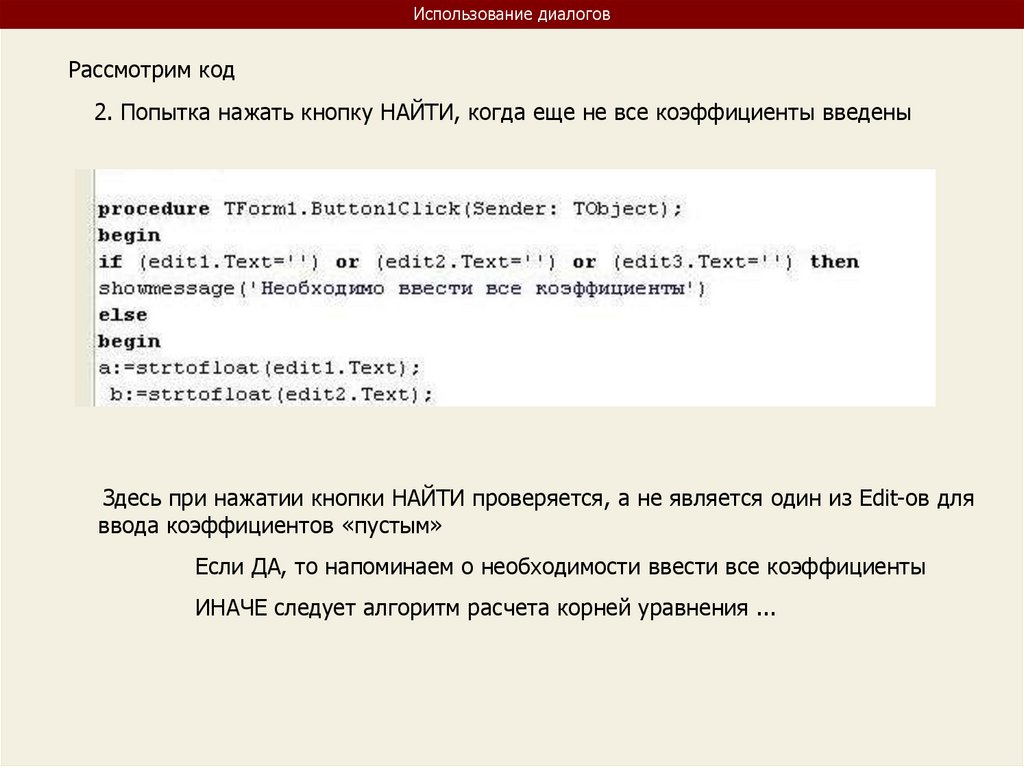Click the code screenshot image
The height and width of the screenshot is (767, 1024).
pos(505,287)
